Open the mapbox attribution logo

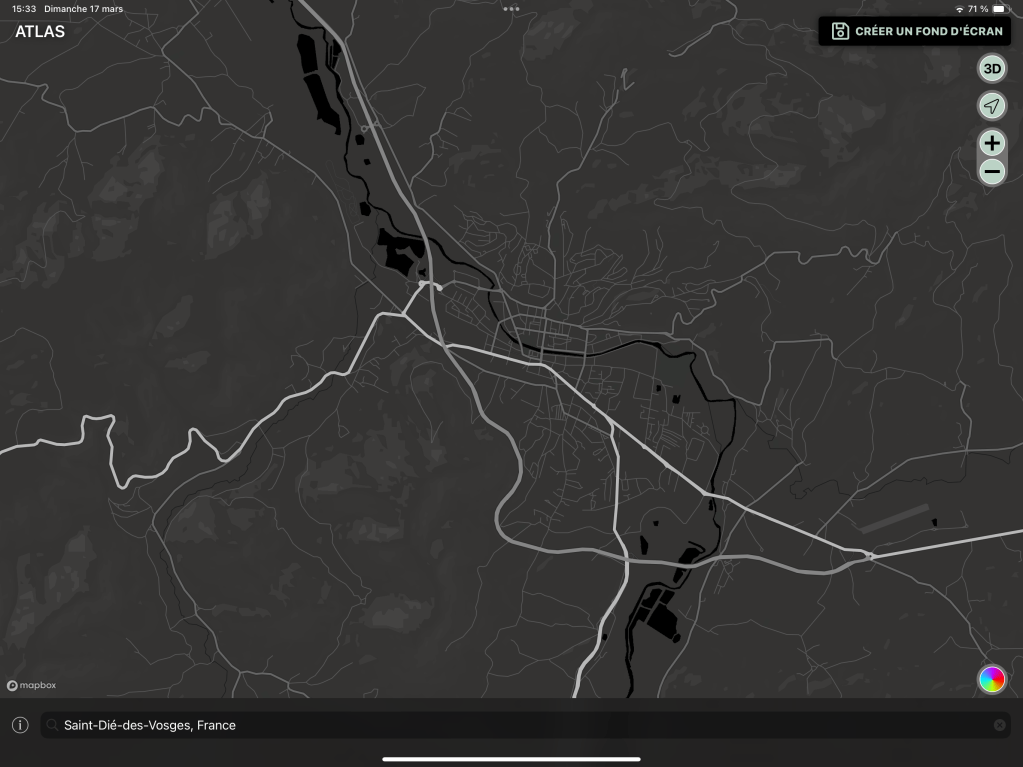pos(32,686)
